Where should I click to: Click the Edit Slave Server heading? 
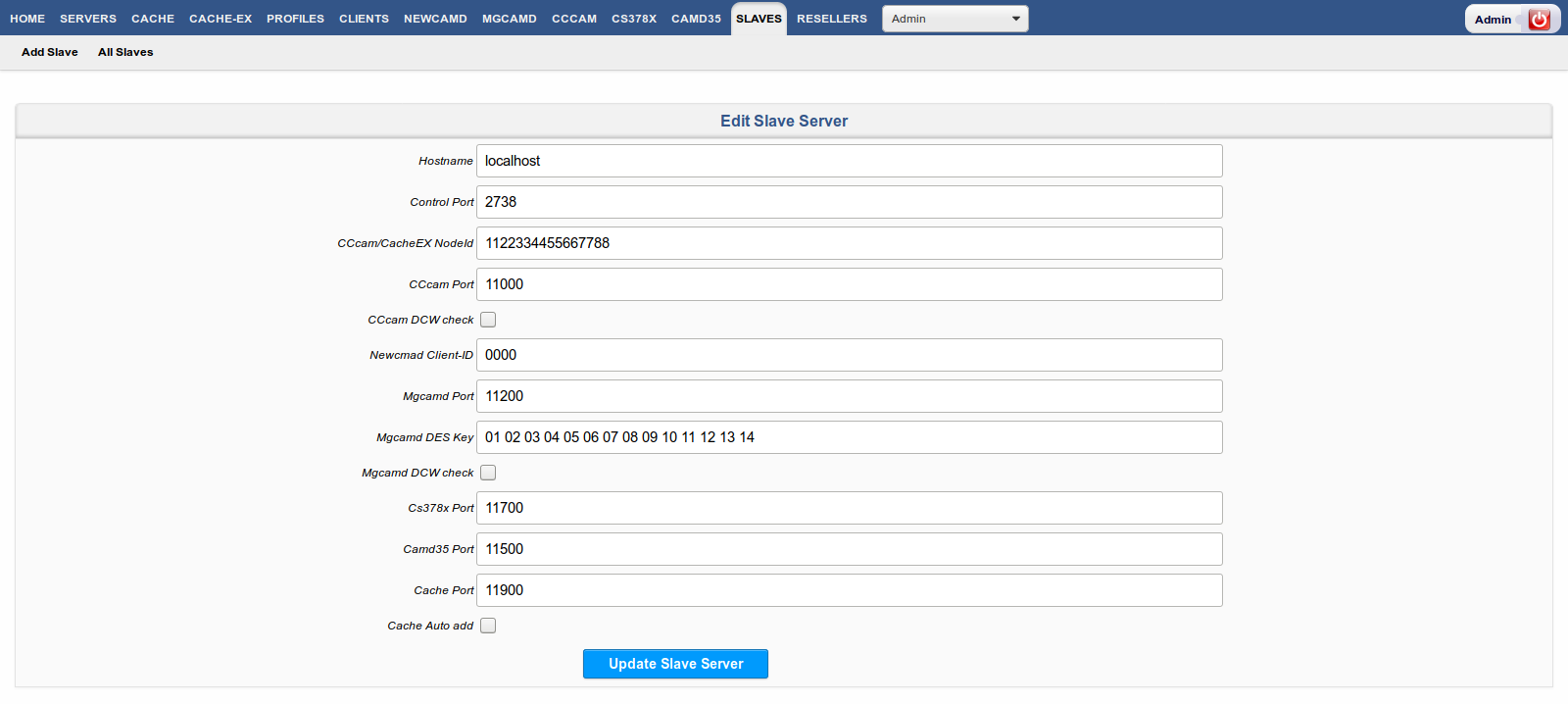point(784,121)
